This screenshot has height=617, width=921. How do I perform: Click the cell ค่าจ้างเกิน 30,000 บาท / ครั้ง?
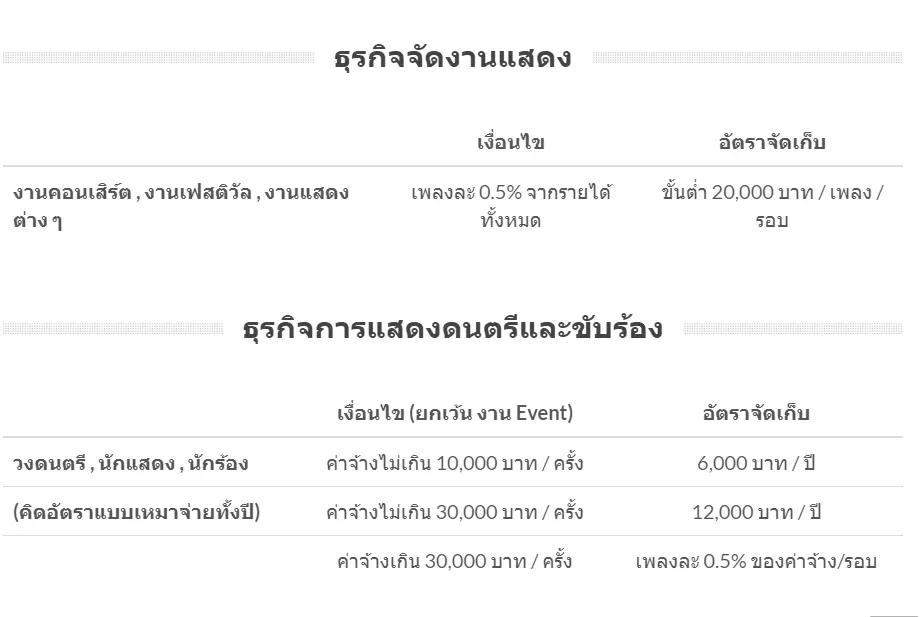point(455,561)
